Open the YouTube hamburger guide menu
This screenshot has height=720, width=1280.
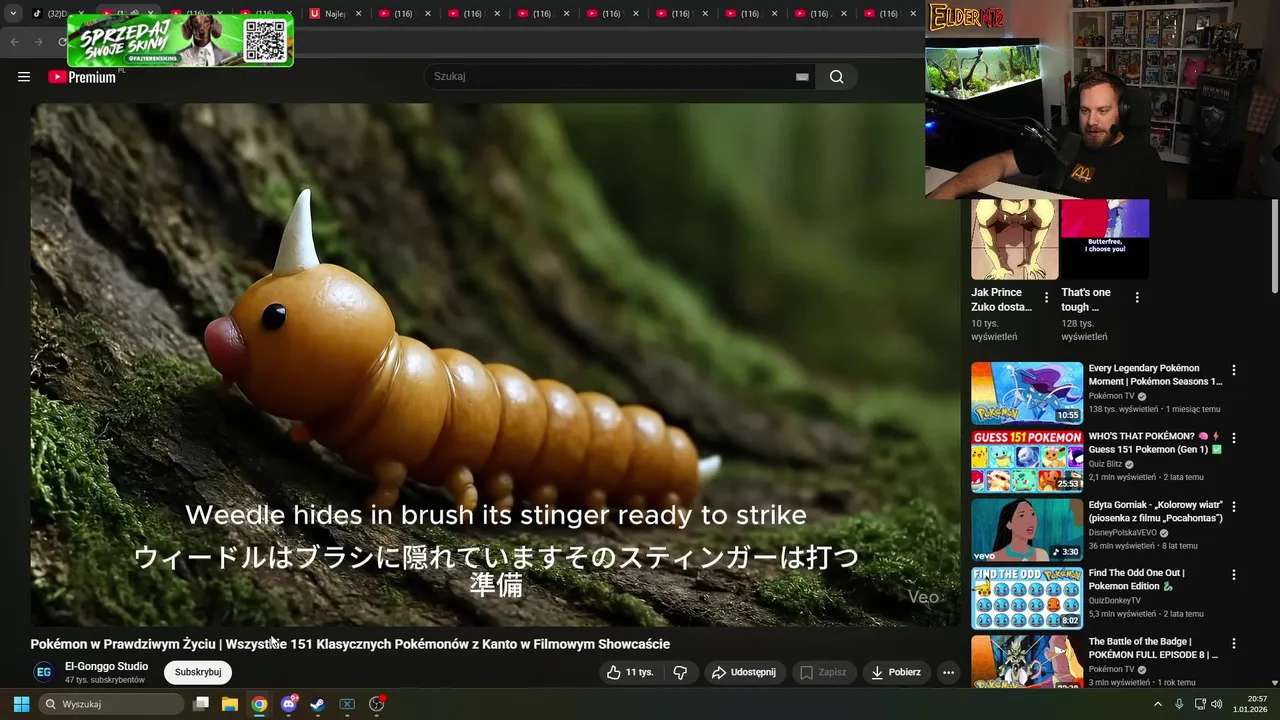point(24,77)
